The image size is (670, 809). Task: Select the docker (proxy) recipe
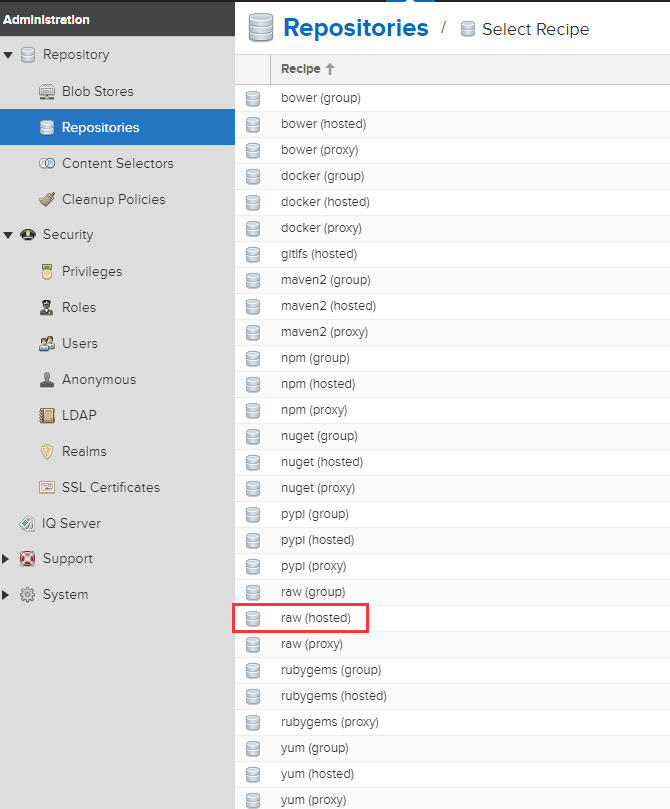click(x=452, y=228)
